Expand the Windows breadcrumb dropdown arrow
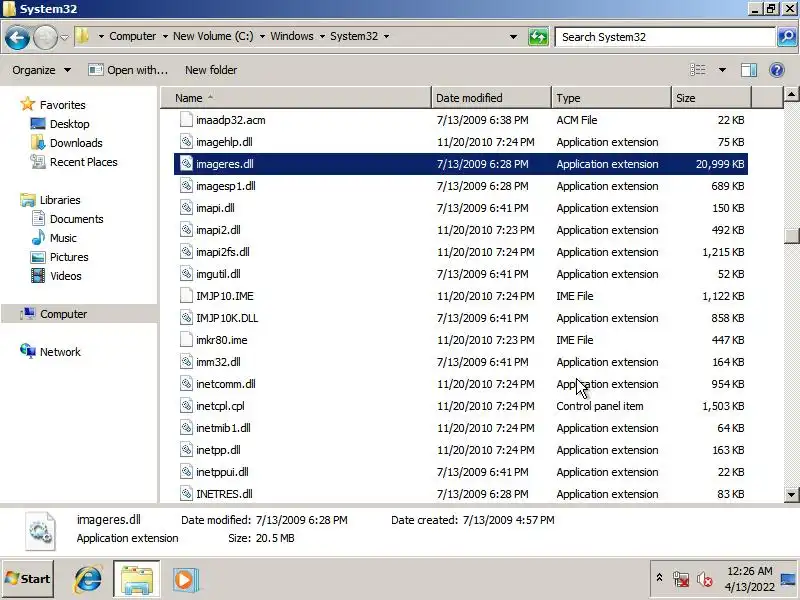The width and height of the screenshot is (800, 600). pos(322,36)
